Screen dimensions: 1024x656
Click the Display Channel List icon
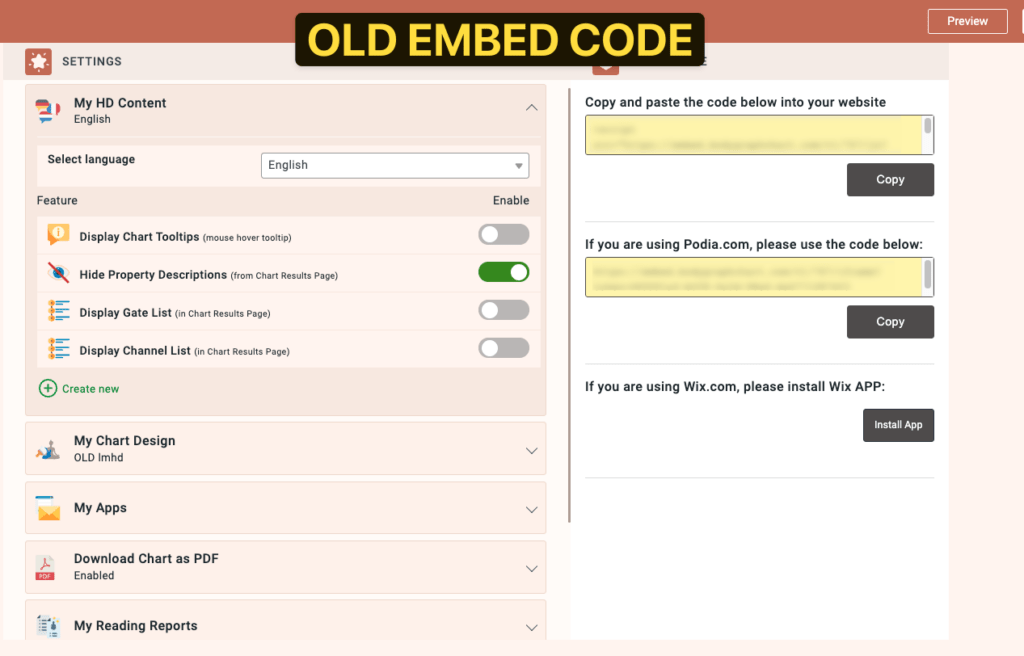coord(58,348)
